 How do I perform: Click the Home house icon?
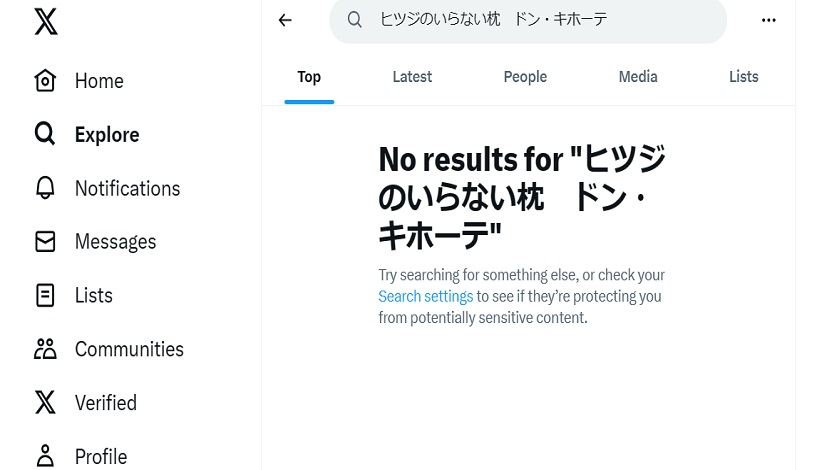tap(45, 81)
